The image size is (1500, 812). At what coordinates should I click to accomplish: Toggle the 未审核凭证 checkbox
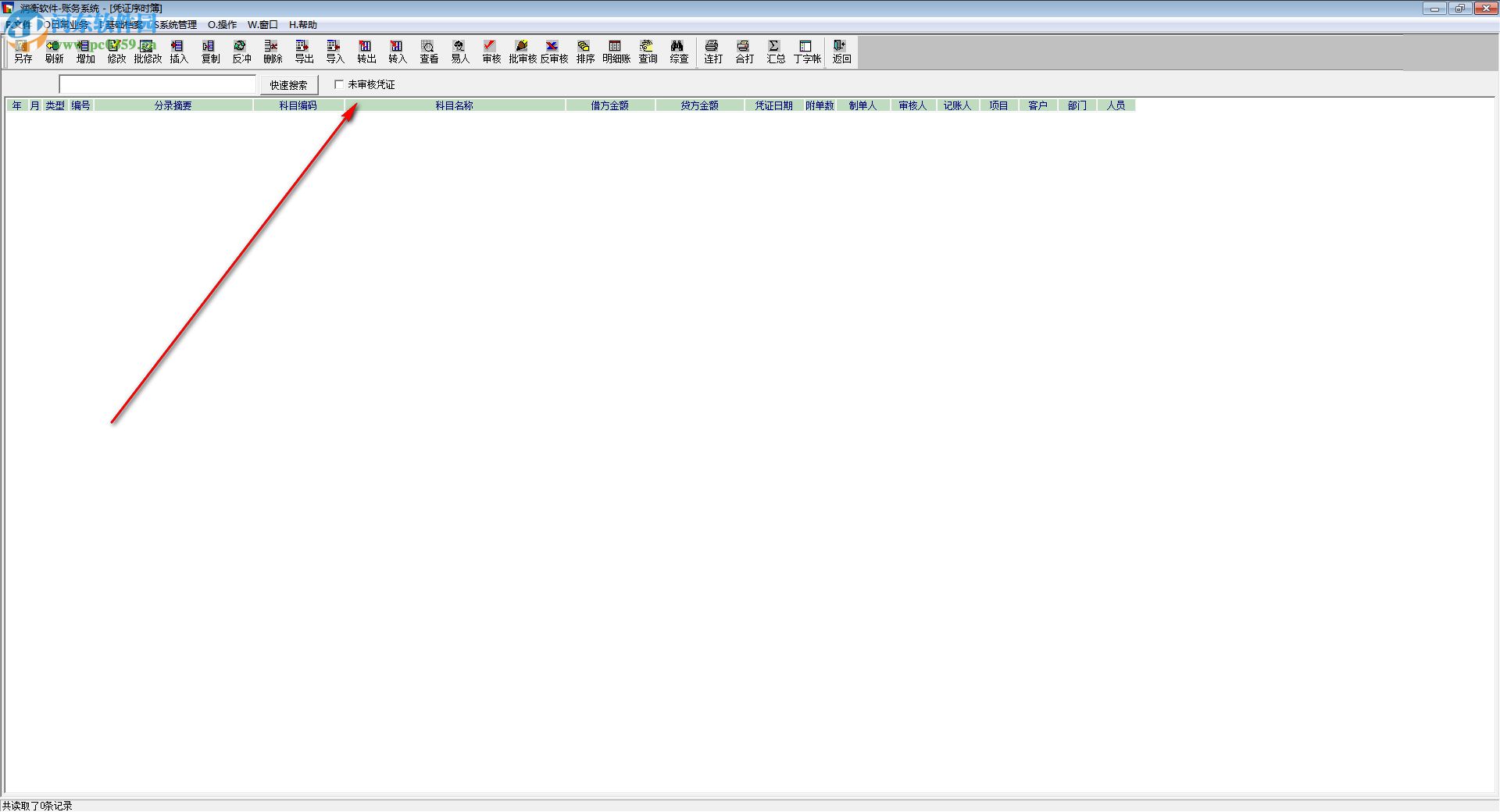tap(339, 84)
